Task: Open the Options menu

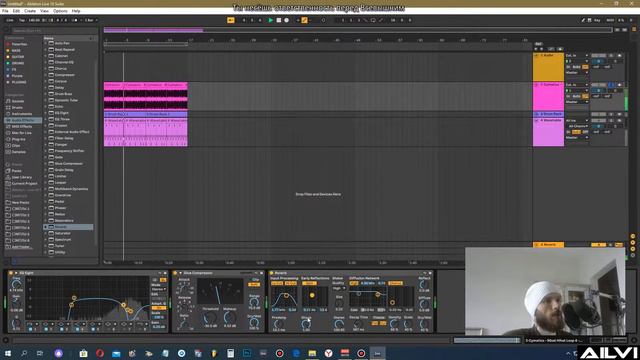Action: (60, 11)
